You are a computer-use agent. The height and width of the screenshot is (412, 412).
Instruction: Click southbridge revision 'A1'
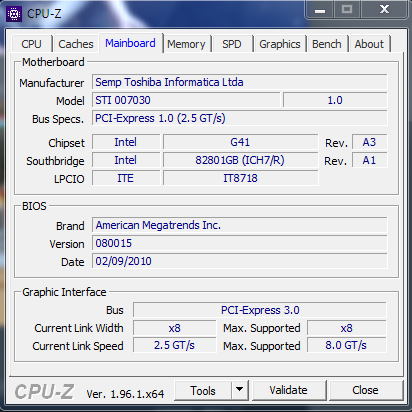tap(369, 160)
